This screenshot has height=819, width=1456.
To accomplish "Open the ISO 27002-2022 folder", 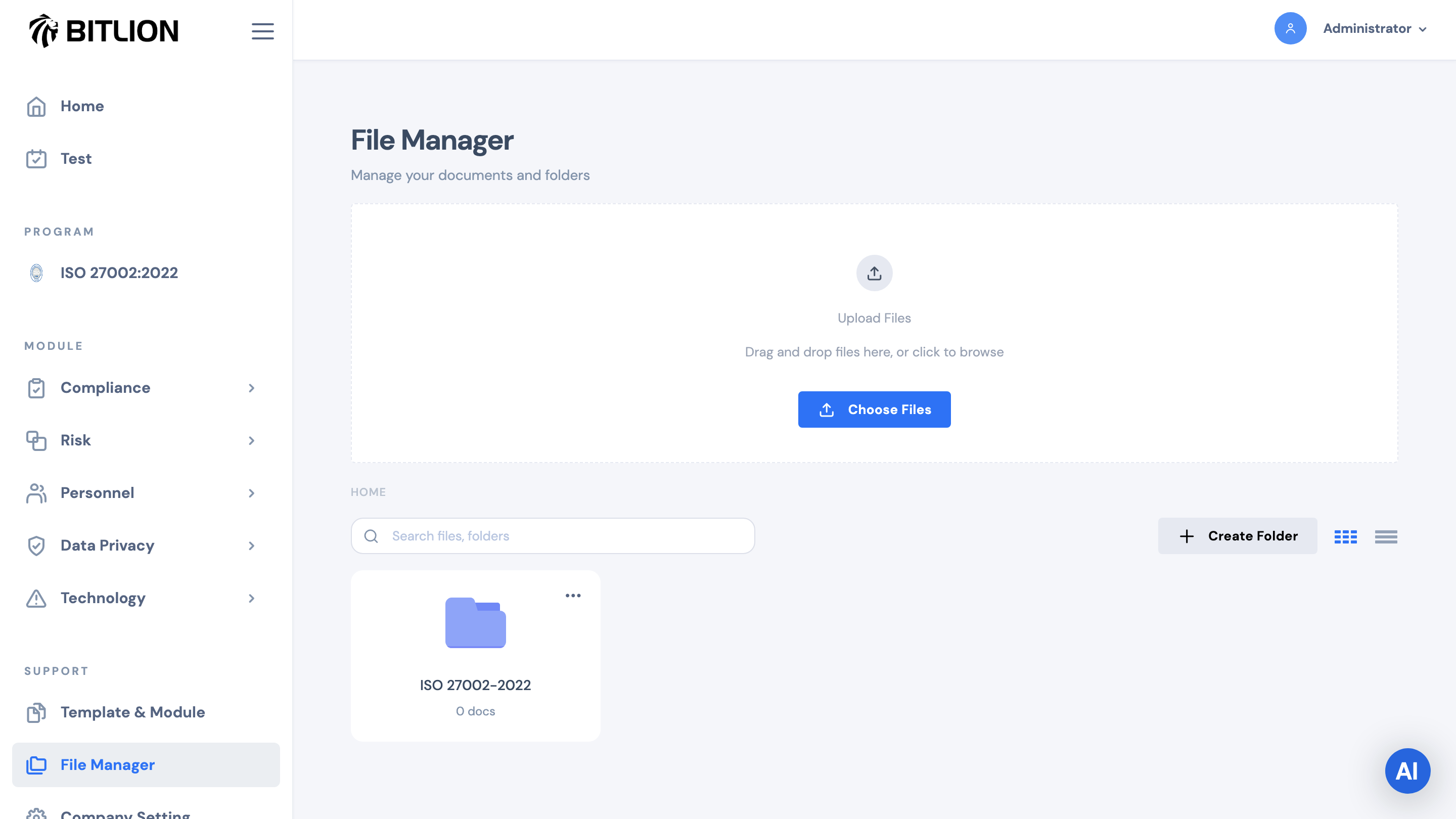I will coord(475,655).
